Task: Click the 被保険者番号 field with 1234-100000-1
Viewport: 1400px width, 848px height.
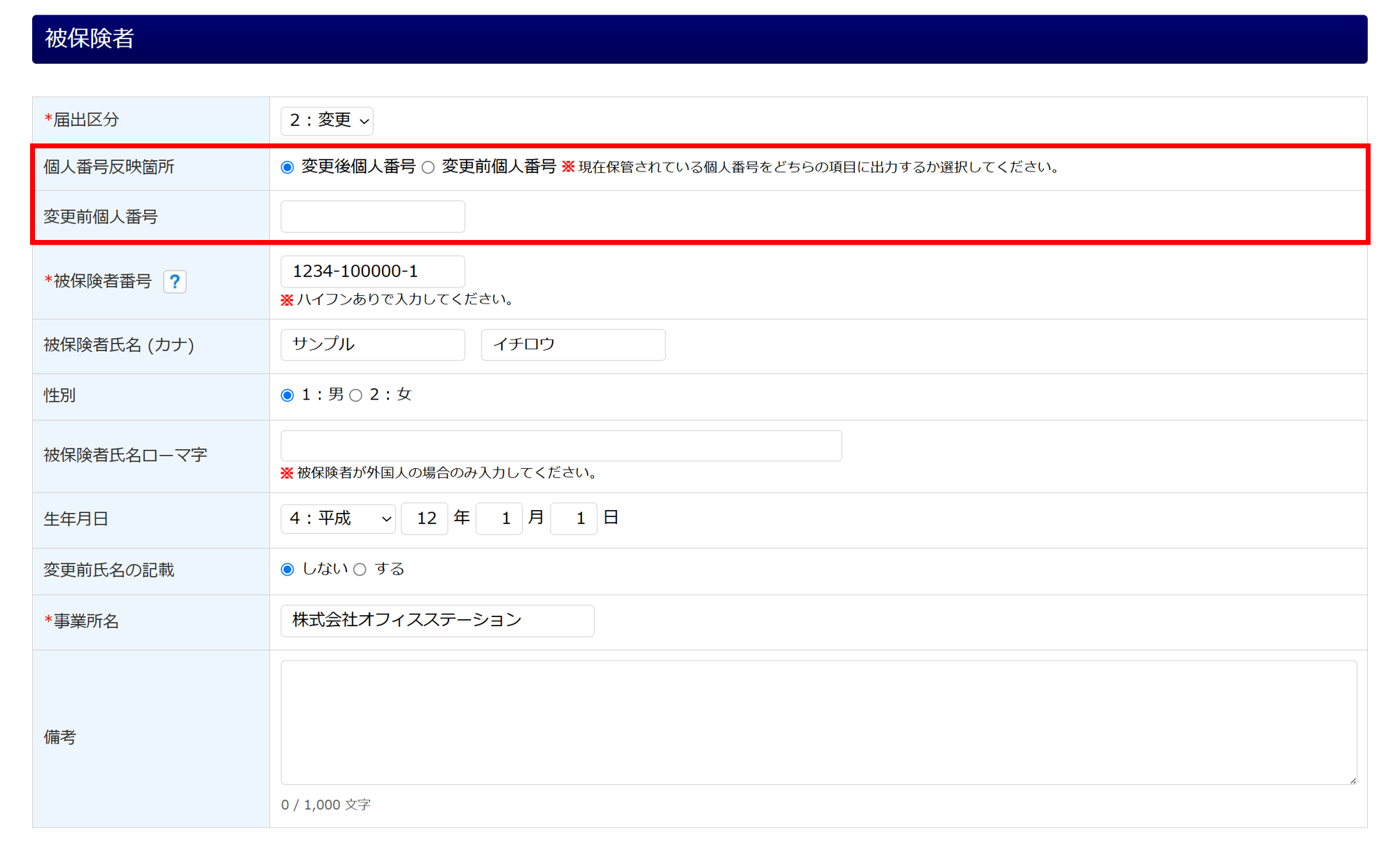Action: tap(372, 271)
